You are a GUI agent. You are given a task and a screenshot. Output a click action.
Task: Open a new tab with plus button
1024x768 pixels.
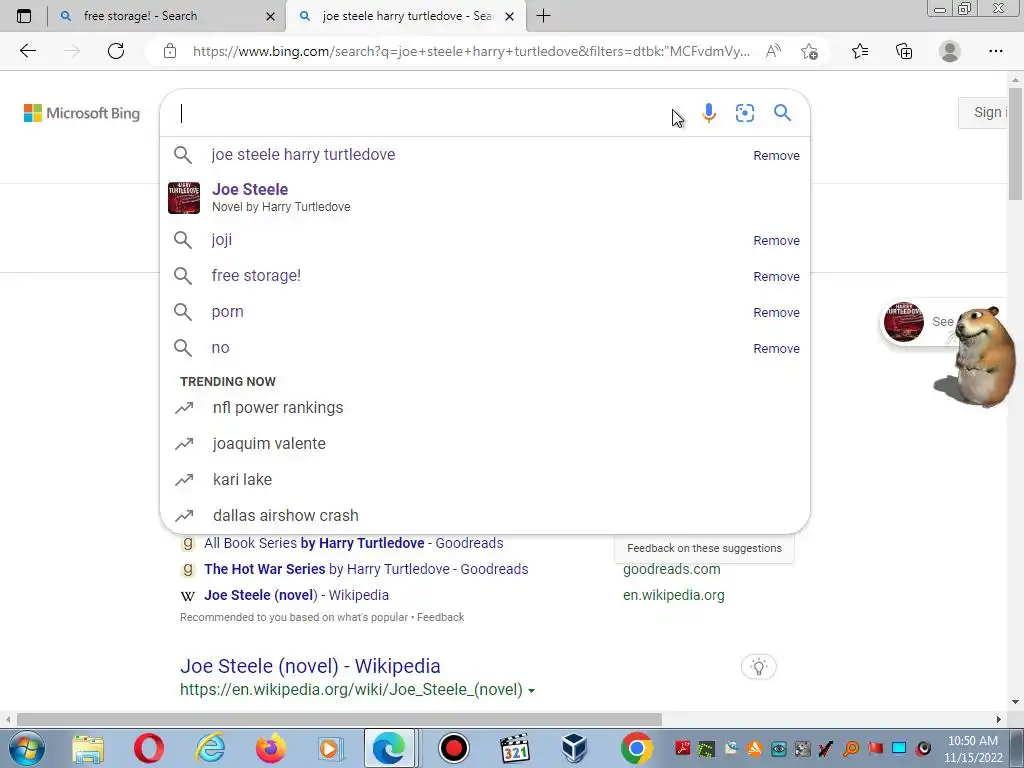543,16
